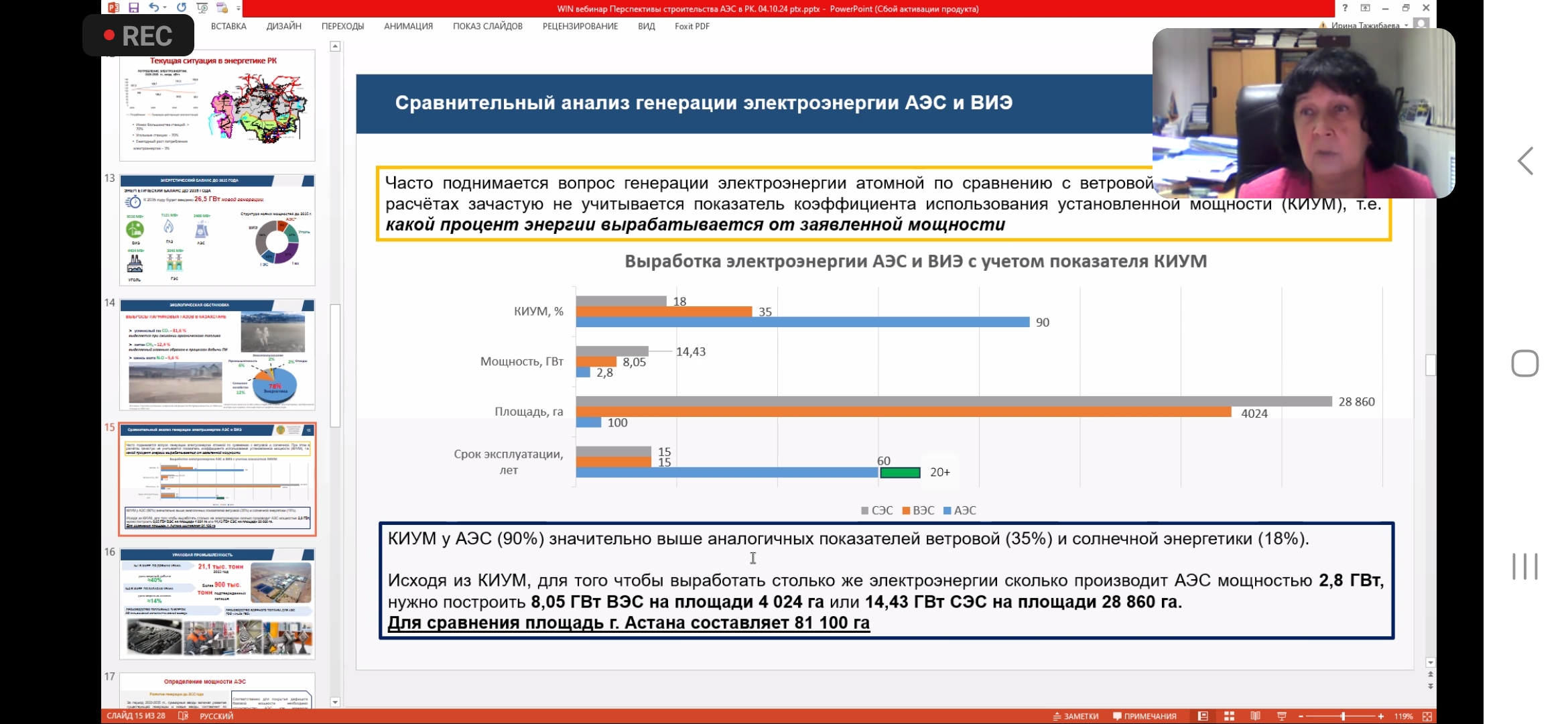Select slide 15 thumbnail in panel
Image resolution: width=1568 pixels, height=724 pixels.
217,479
